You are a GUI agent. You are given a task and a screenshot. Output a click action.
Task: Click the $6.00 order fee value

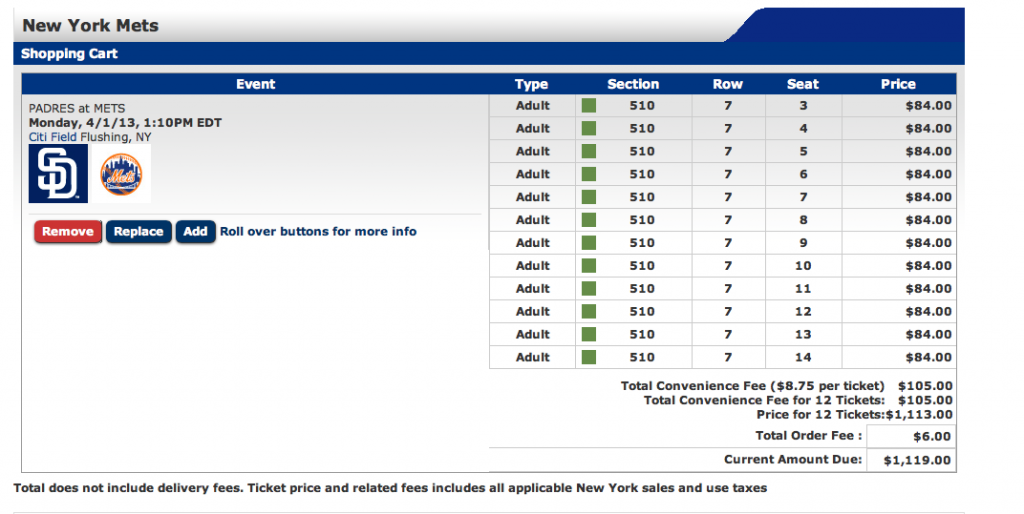(x=932, y=437)
